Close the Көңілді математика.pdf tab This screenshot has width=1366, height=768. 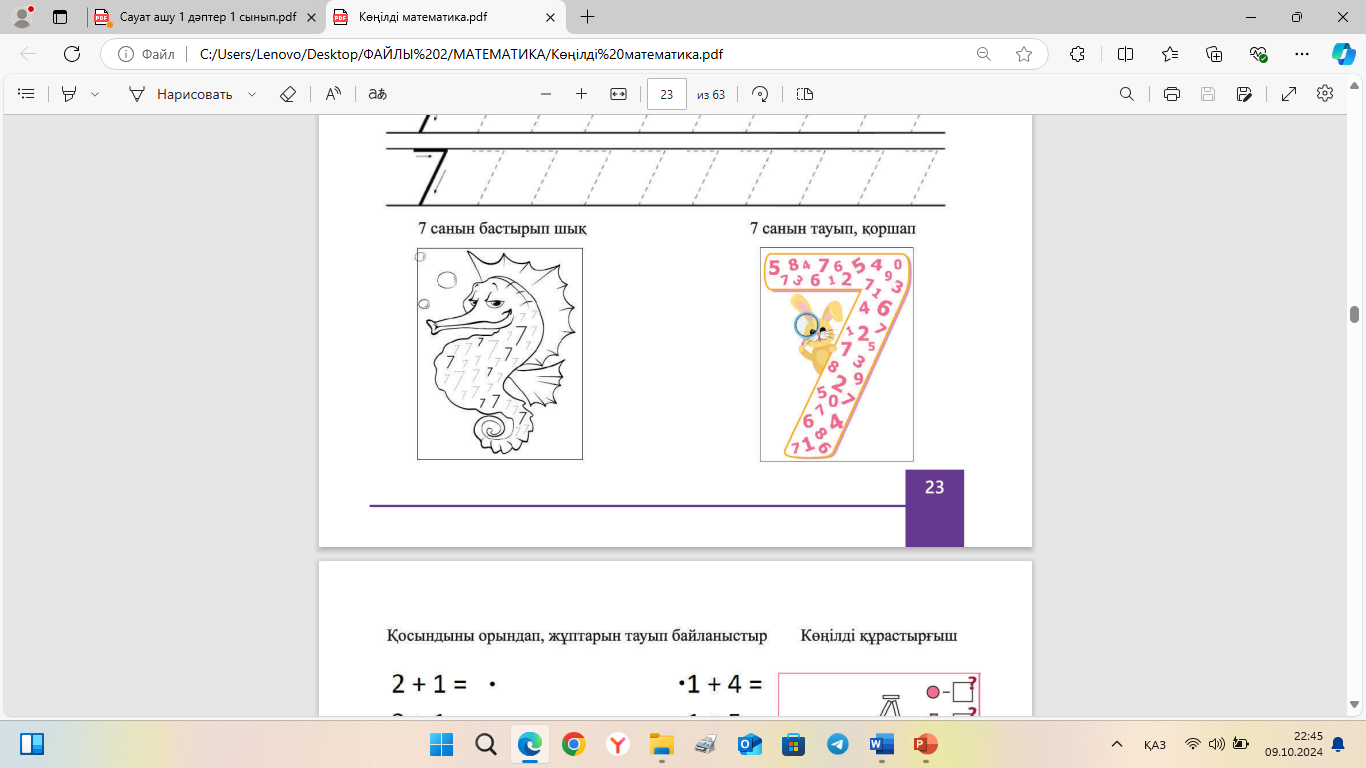tap(550, 17)
